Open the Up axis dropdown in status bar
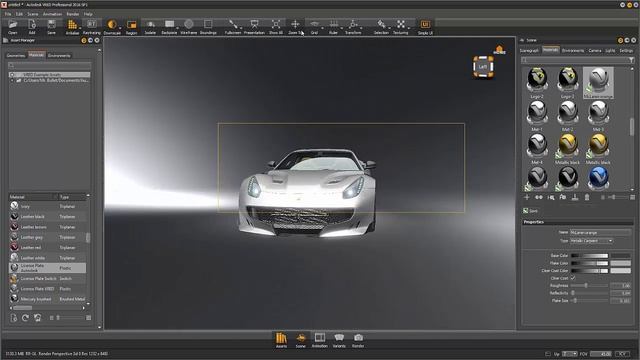Screen dimensions: 640x360 (x=570, y=354)
